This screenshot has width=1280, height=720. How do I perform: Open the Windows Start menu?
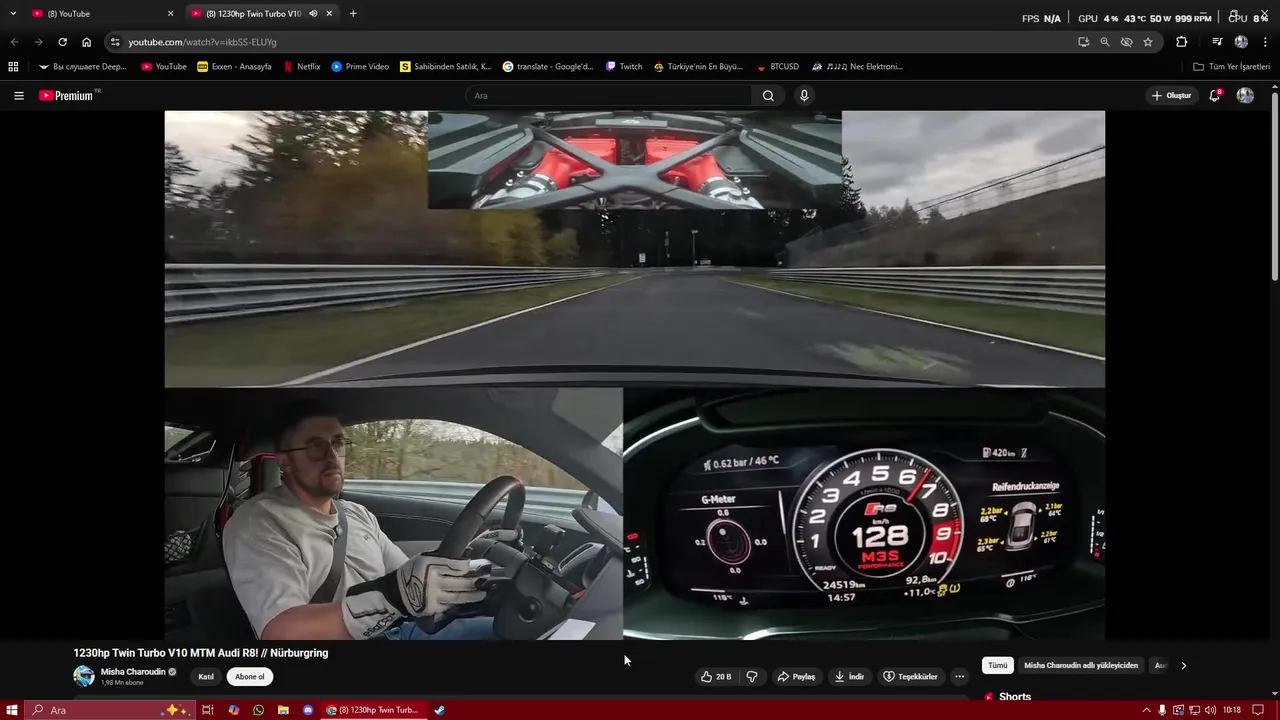12,710
